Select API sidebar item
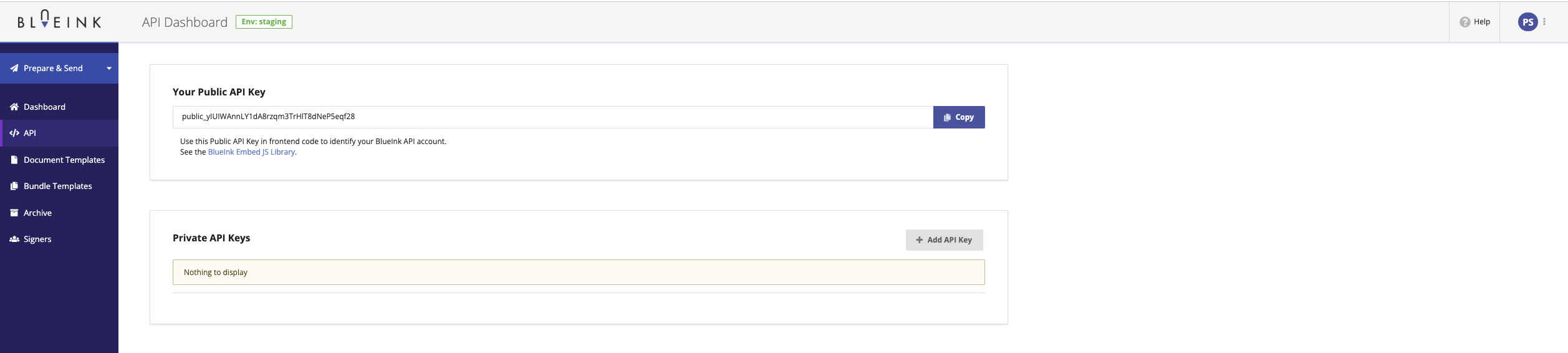The height and width of the screenshot is (353, 1568). (59, 133)
